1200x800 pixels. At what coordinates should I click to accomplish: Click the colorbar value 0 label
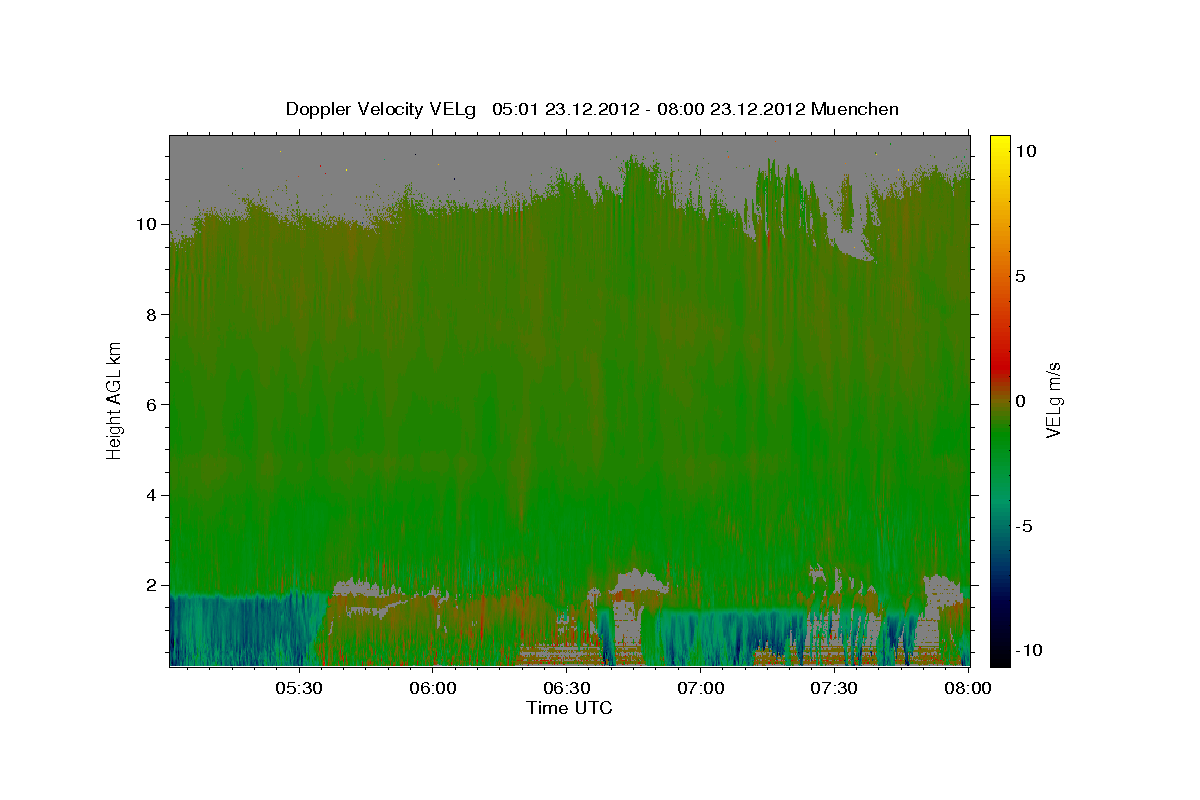click(1021, 400)
